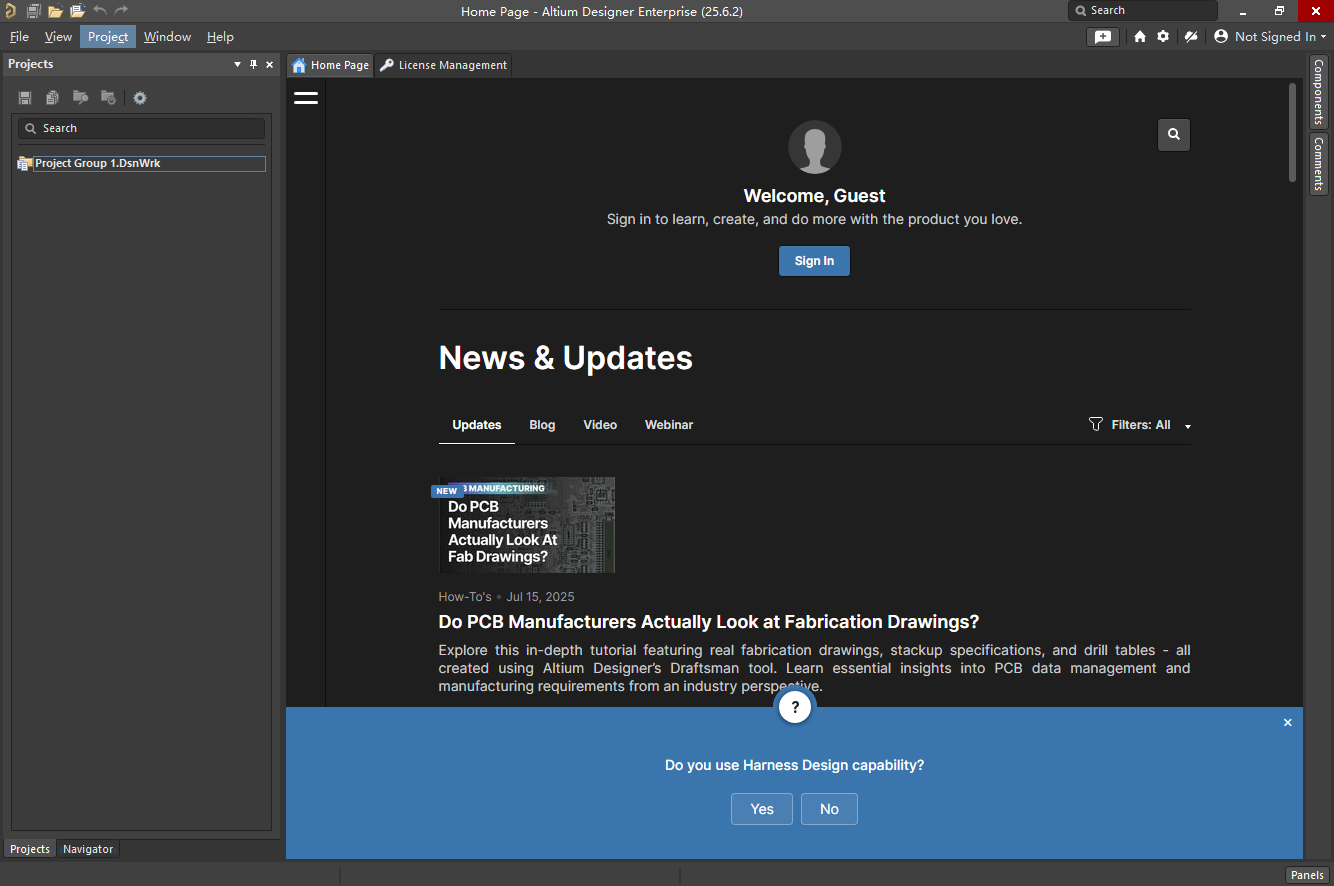Viewport: 1334px width, 886px height.
Task: Open the File menu
Action: click(x=19, y=37)
